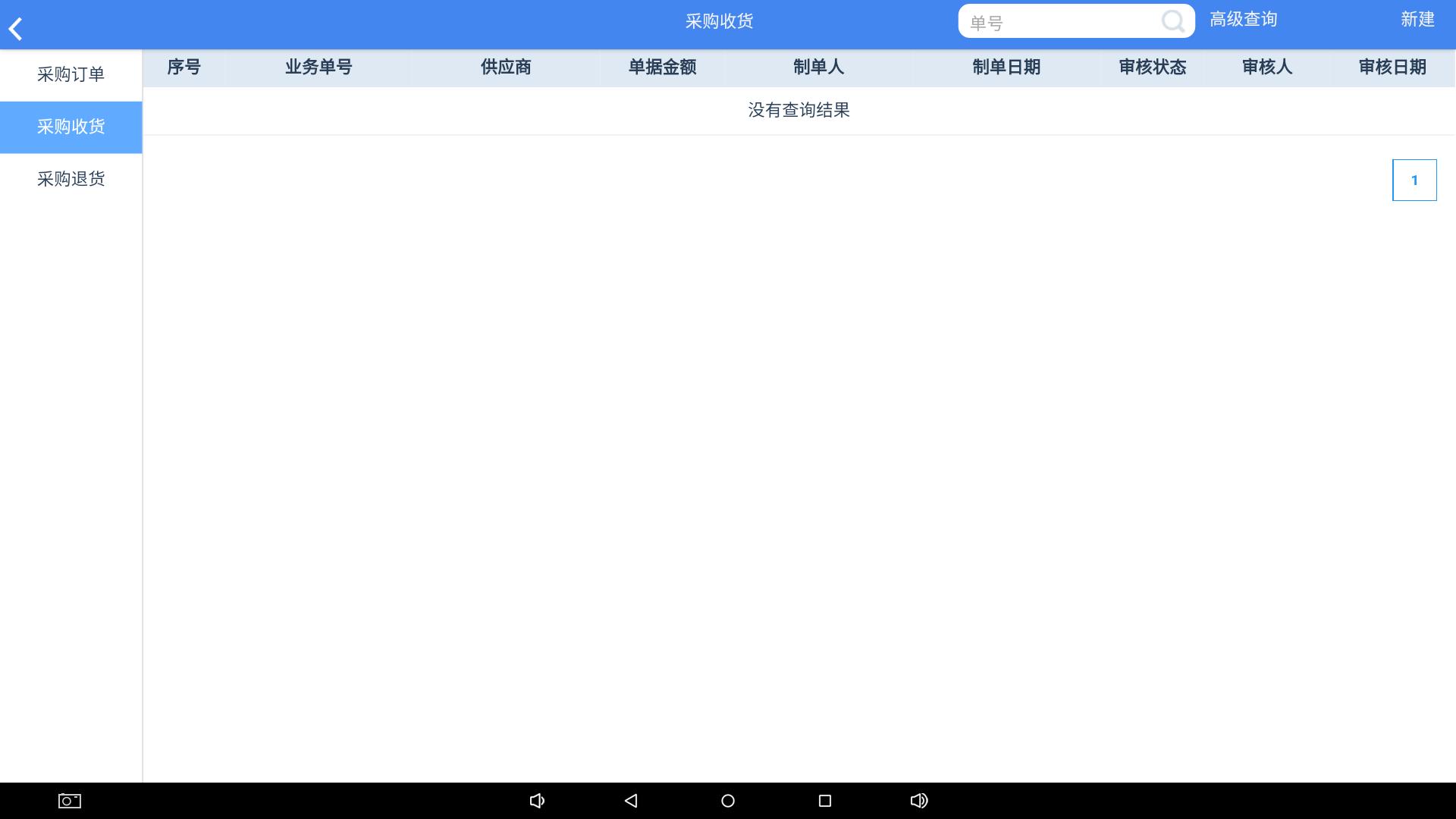Switch to the 采购退货 tab

pyautogui.click(x=71, y=179)
